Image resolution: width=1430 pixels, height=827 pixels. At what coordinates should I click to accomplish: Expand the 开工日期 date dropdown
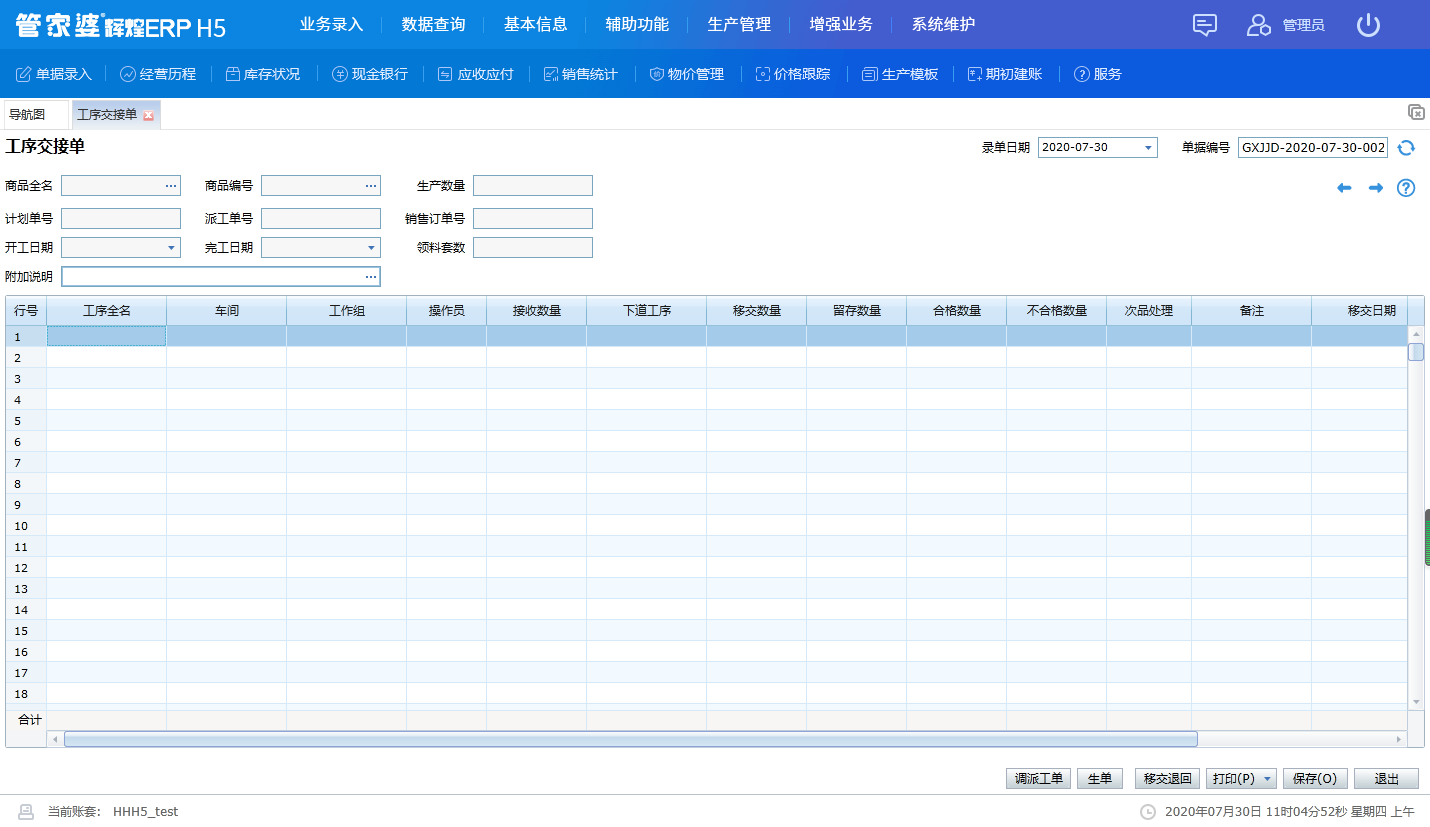point(171,248)
